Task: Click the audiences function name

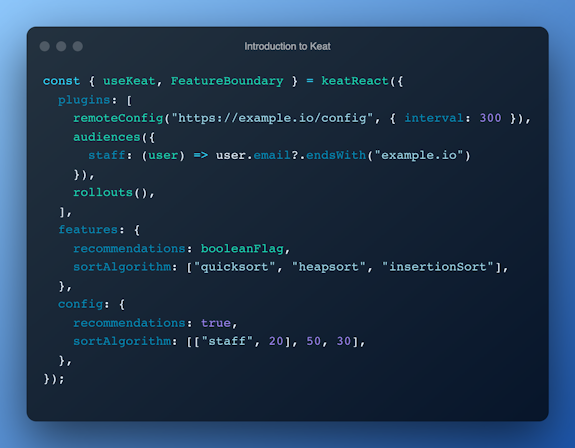Action: [x=107, y=137]
